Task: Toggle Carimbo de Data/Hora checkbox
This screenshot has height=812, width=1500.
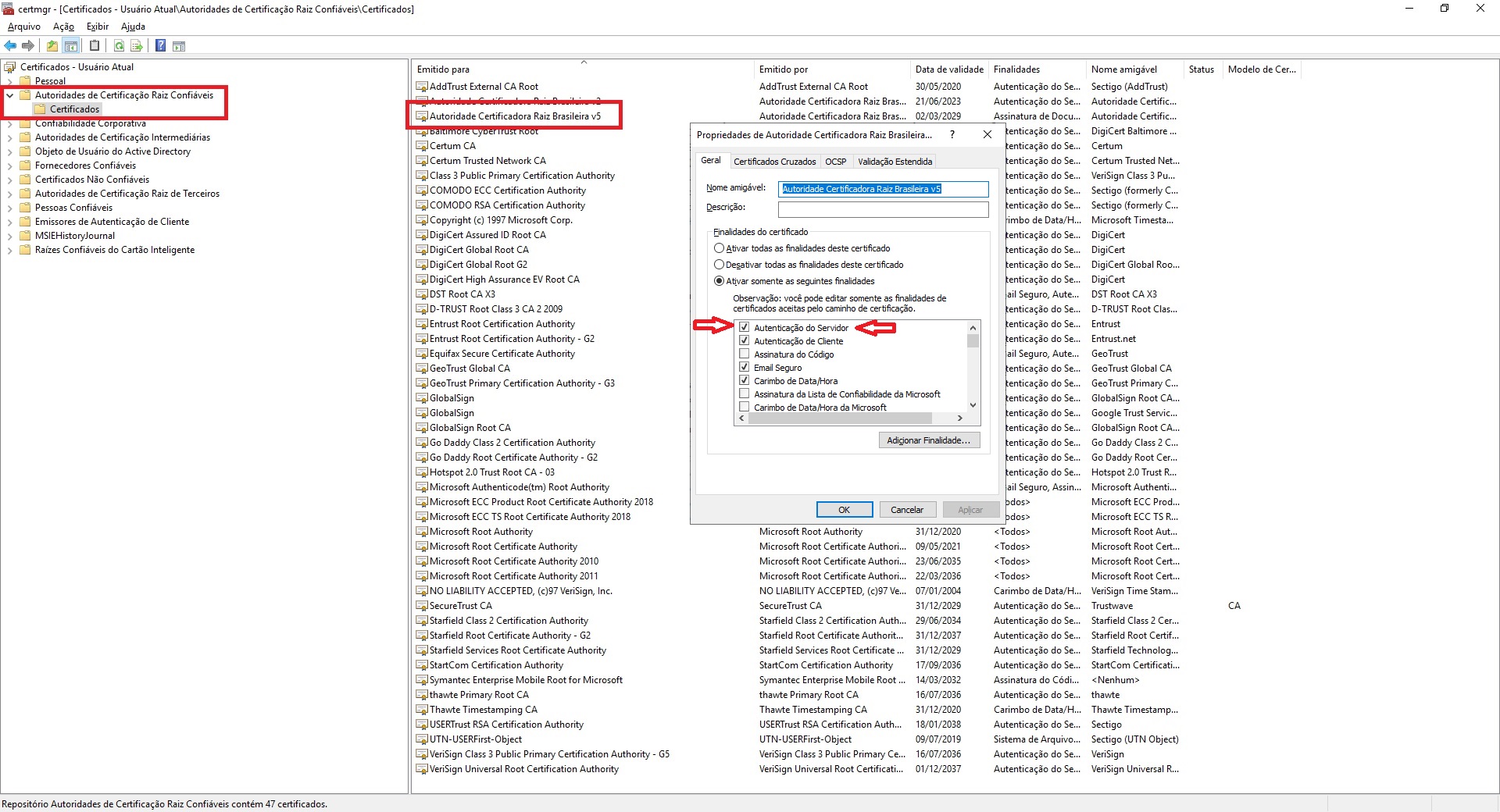Action: [x=744, y=380]
